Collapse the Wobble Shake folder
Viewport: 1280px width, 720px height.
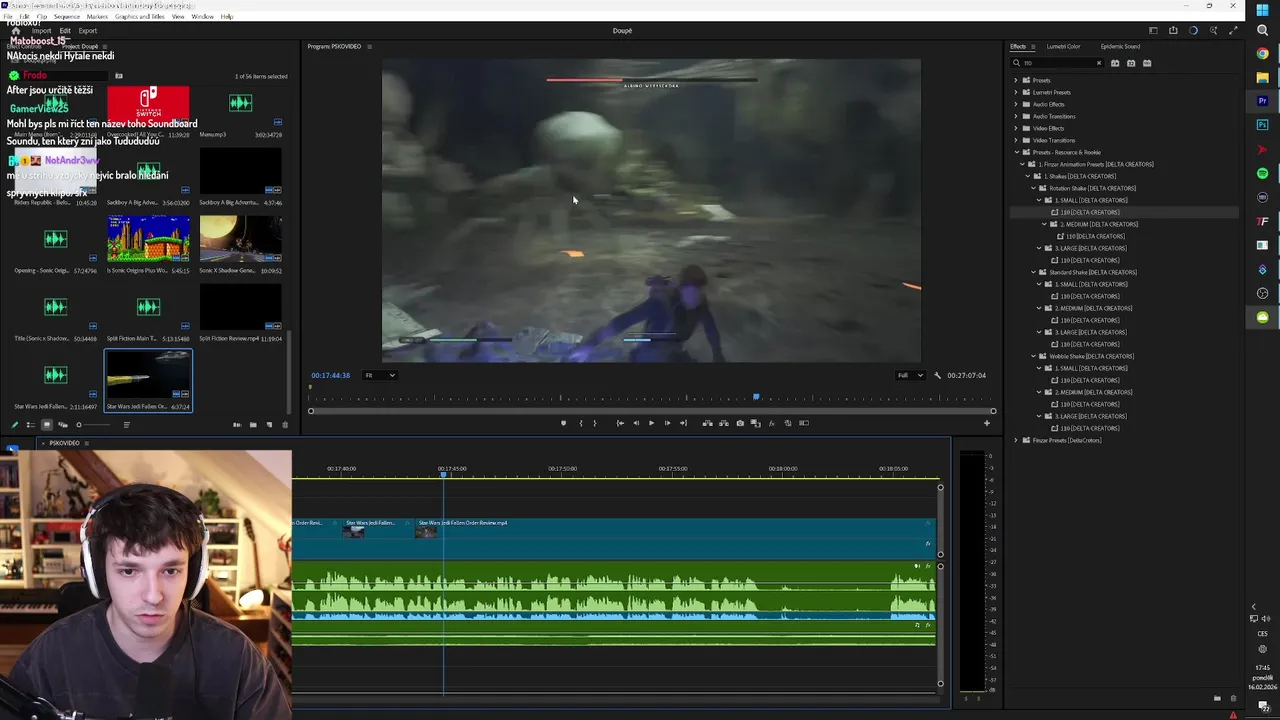[1034, 356]
